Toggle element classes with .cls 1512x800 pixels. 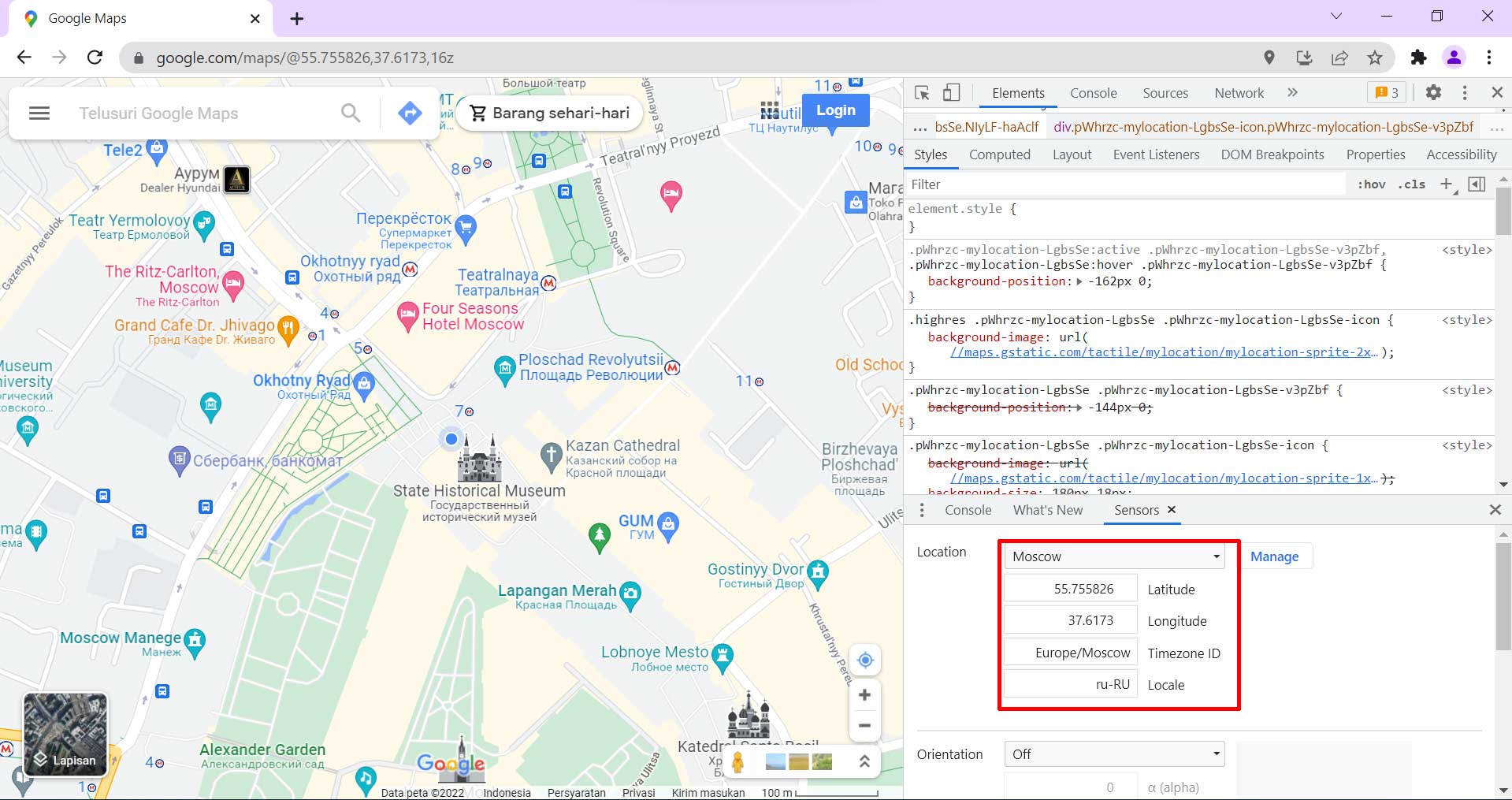click(x=1411, y=184)
